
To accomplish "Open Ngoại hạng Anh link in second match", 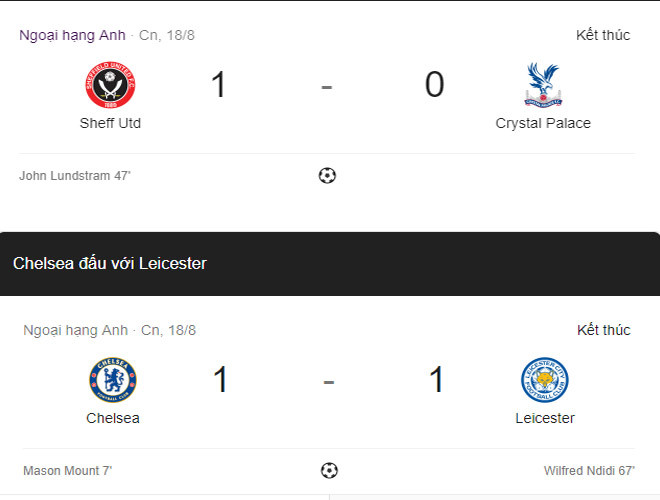I will click(x=76, y=330).
